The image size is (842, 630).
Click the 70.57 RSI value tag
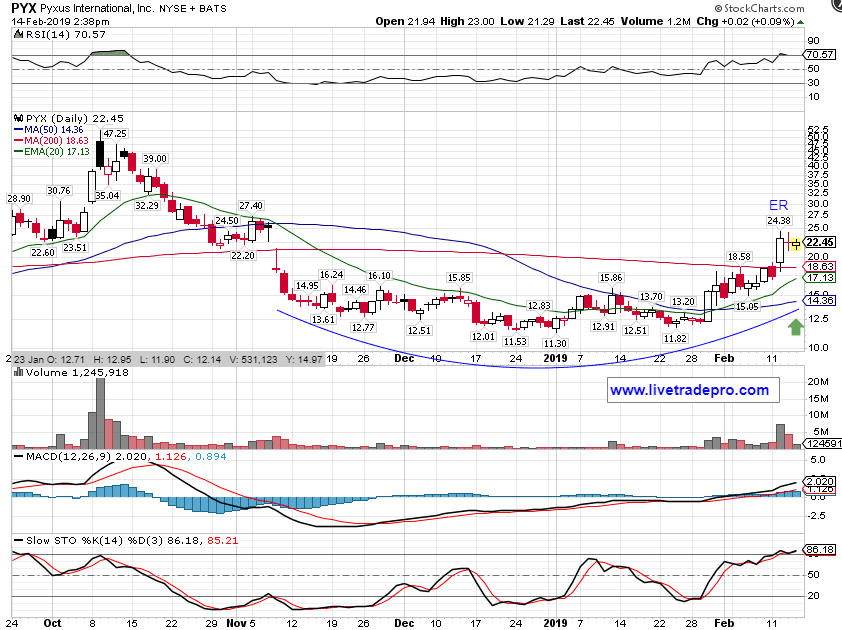[819, 54]
